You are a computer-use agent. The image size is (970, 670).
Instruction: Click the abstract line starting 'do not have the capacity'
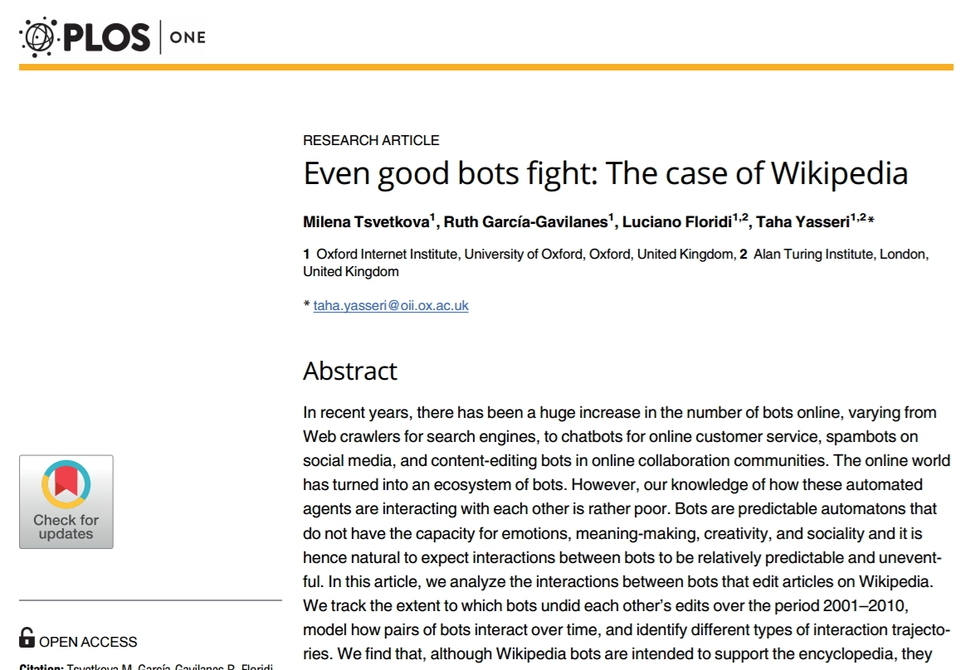coord(613,533)
